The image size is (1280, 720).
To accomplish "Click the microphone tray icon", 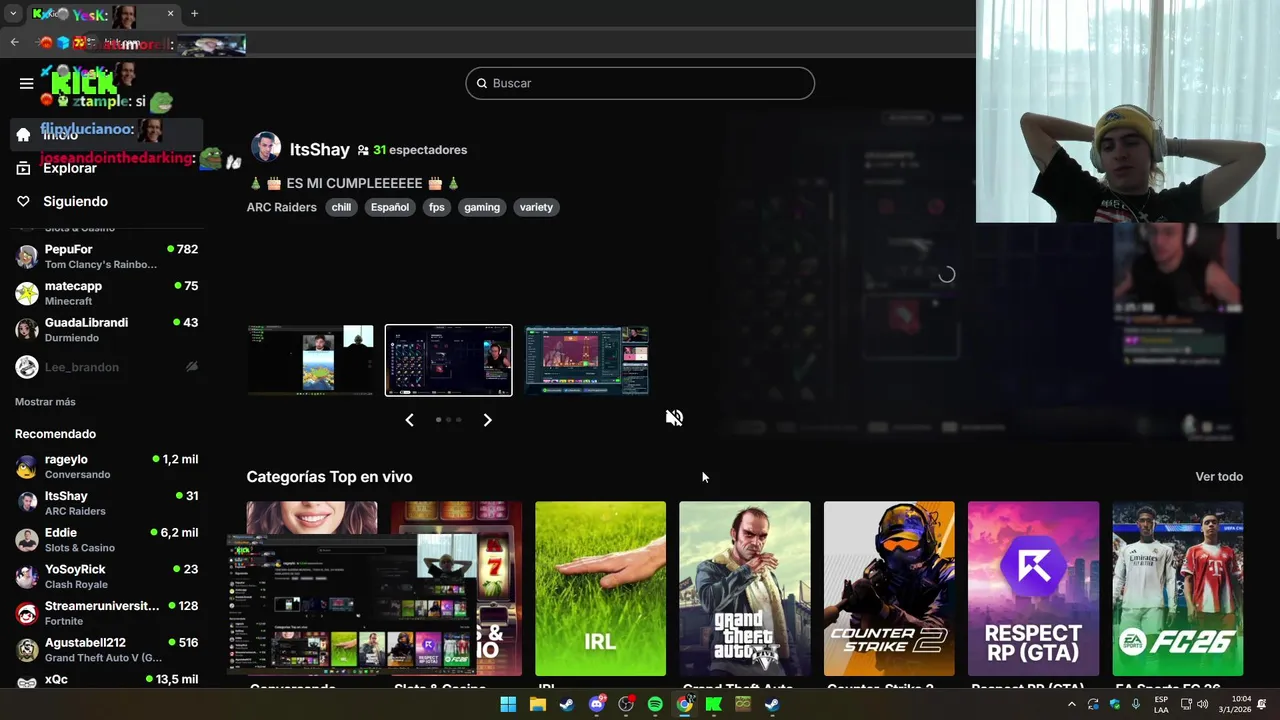I will click(1136, 704).
